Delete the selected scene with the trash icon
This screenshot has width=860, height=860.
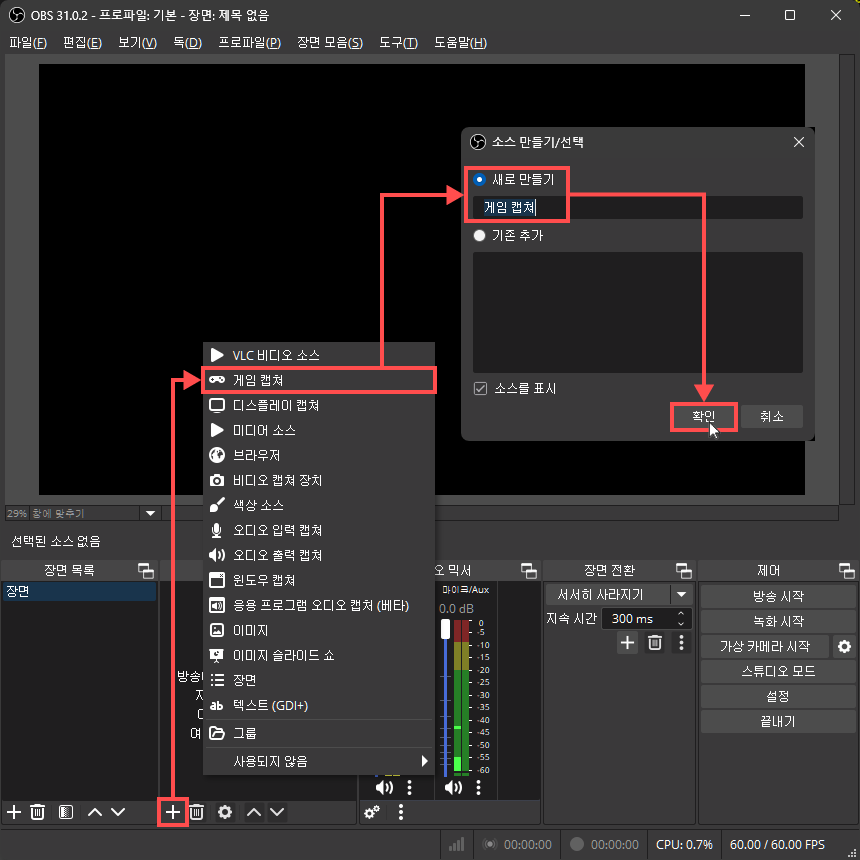pos(37,812)
